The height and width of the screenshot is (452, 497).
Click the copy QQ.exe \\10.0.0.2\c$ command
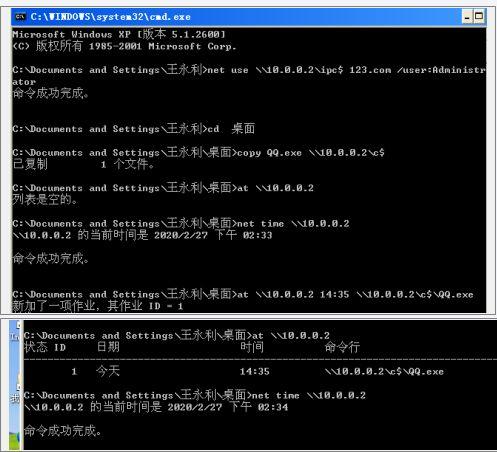tap(311, 153)
